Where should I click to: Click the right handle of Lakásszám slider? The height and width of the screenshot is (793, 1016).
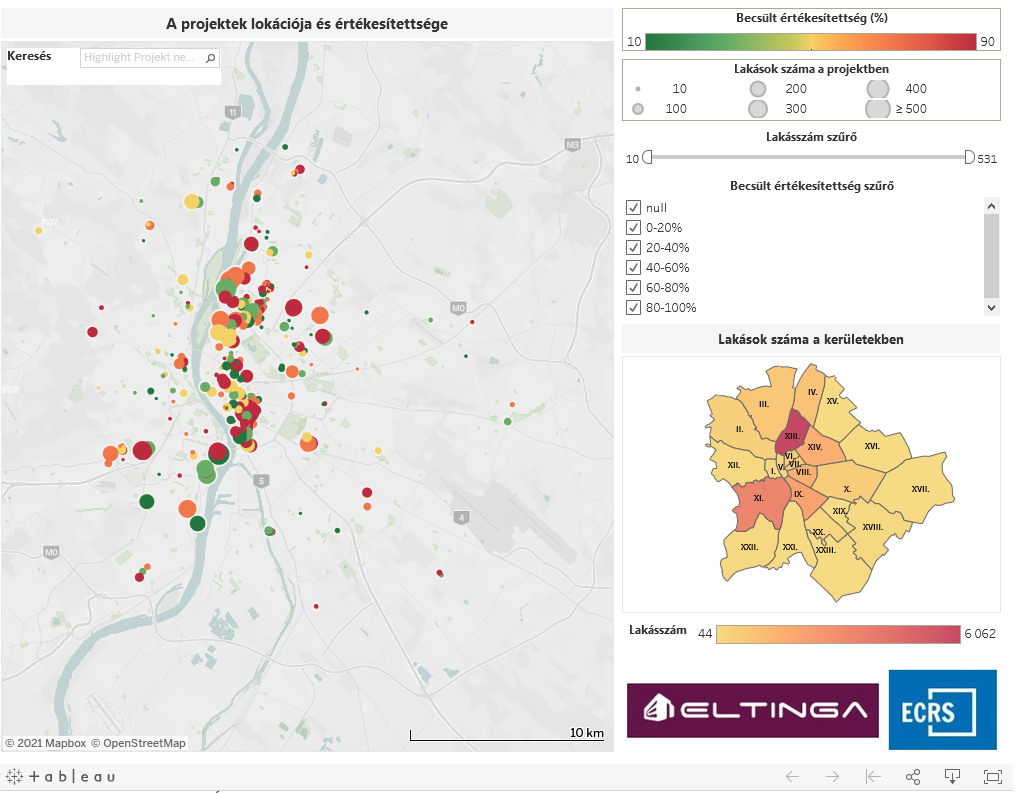click(x=969, y=157)
